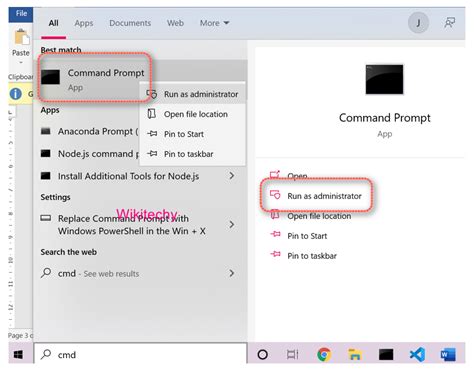Click the file icon beside Open file location in context menu
This screenshot has width=474, height=372.
152,114
